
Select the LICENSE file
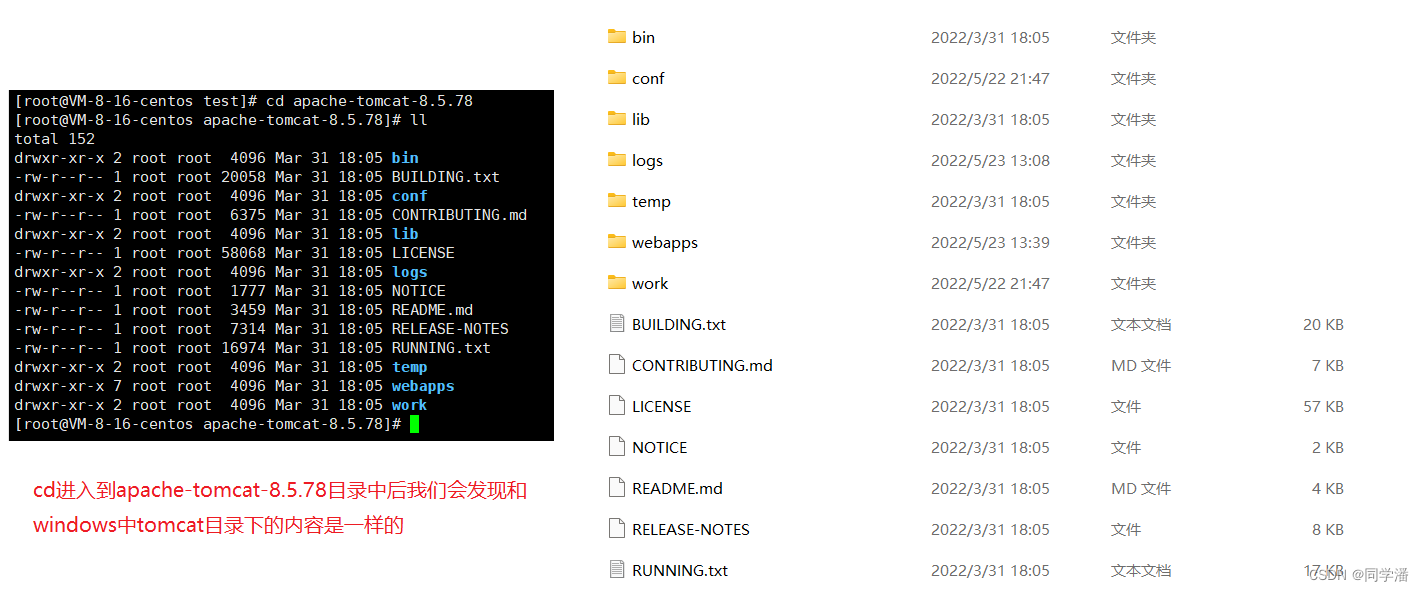[x=661, y=405]
